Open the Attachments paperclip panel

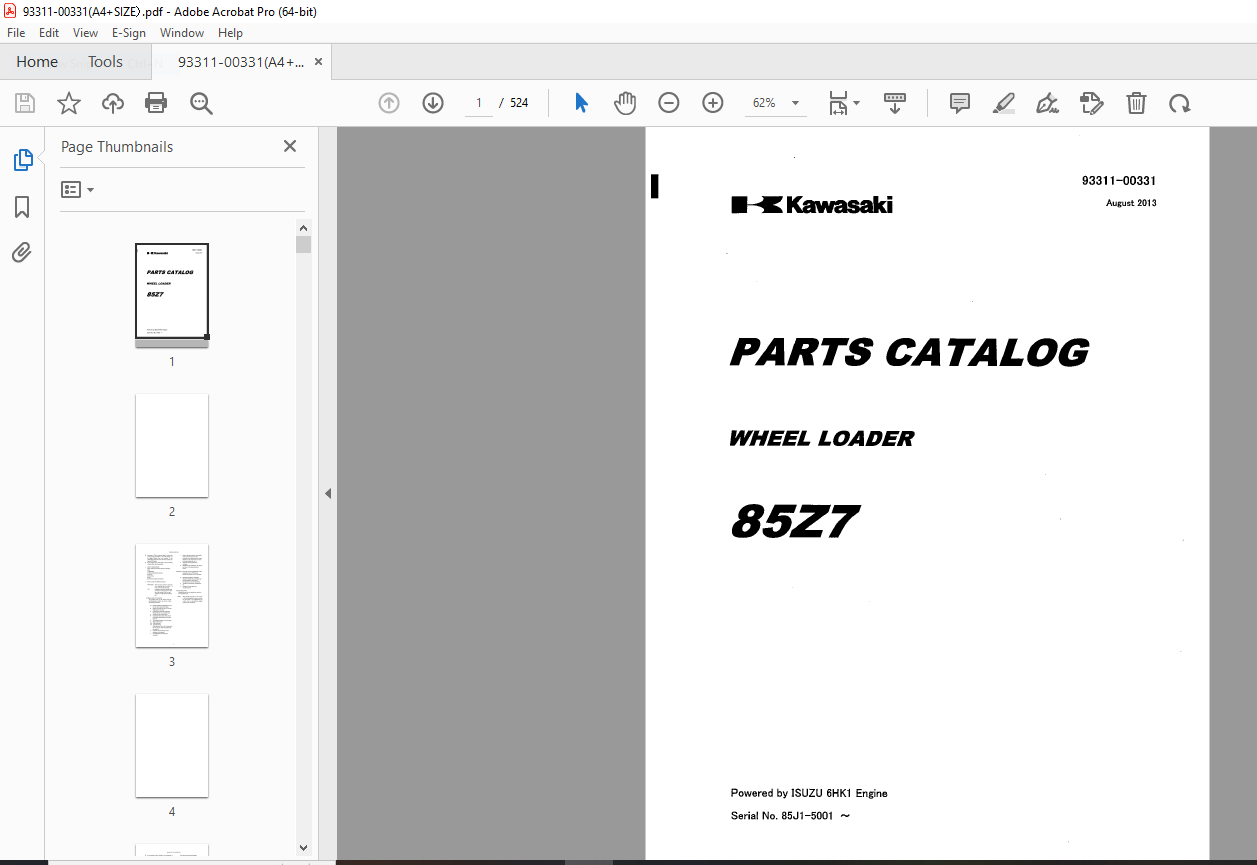coord(22,252)
